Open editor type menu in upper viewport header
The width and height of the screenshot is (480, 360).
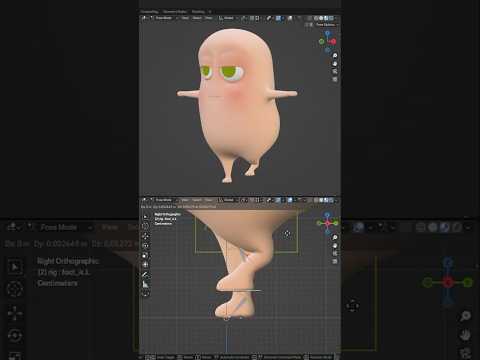click(x=144, y=18)
